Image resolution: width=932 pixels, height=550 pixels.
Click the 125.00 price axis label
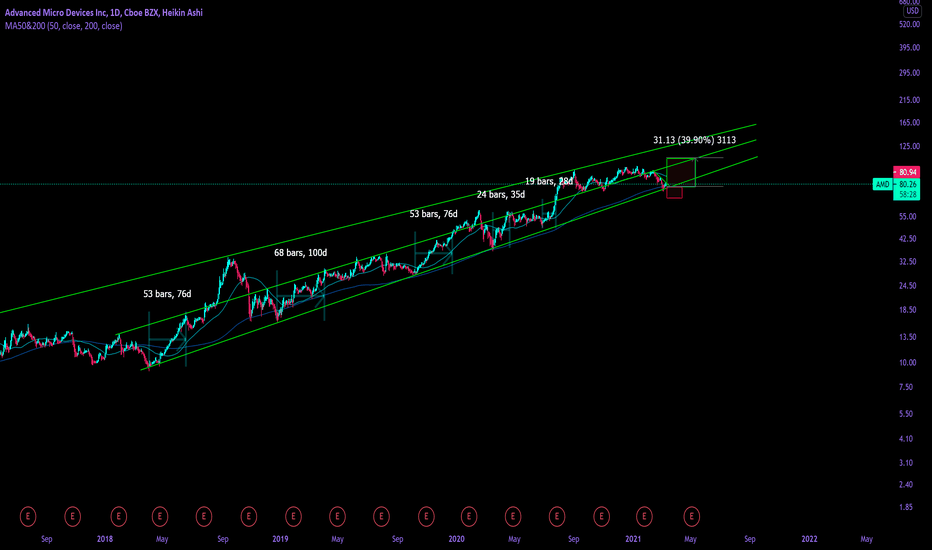click(x=909, y=146)
